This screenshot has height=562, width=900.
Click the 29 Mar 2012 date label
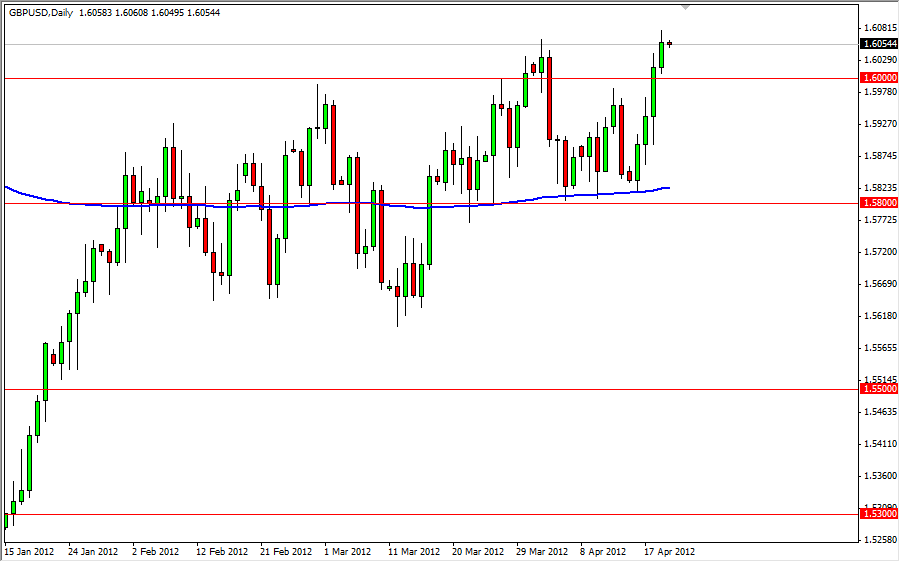(x=542, y=552)
